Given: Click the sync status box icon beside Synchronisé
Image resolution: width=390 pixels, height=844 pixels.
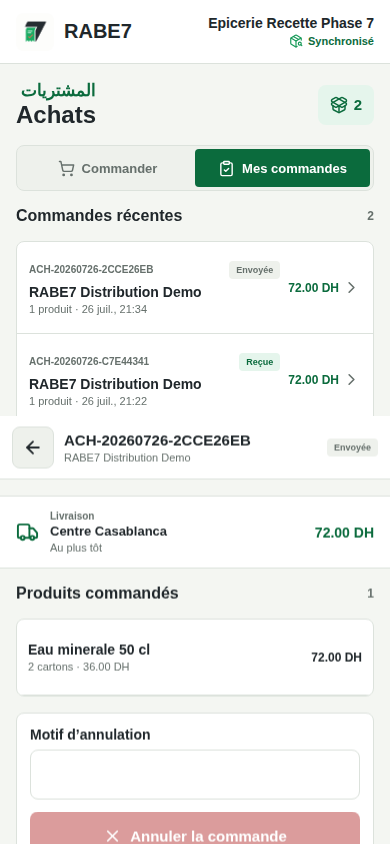Looking at the screenshot, I should click(x=296, y=41).
